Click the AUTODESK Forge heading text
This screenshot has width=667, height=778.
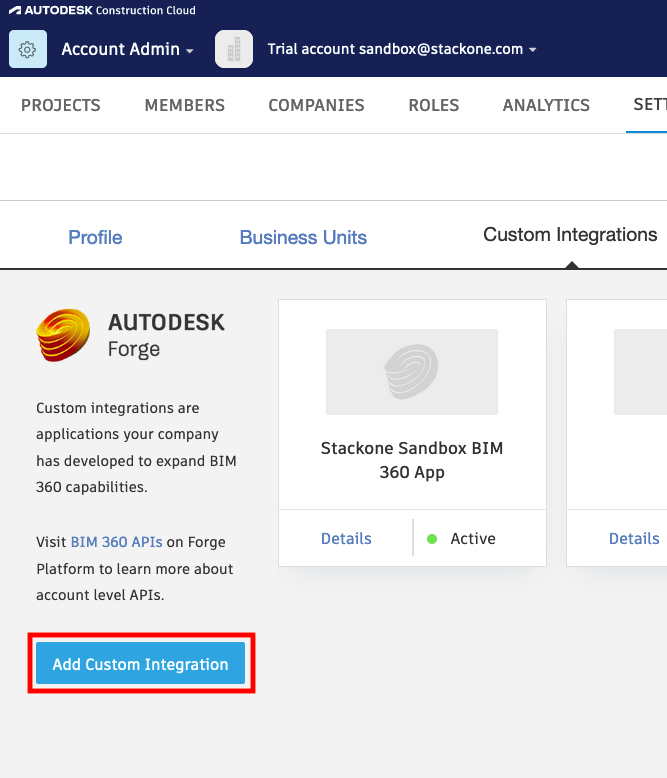166,335
